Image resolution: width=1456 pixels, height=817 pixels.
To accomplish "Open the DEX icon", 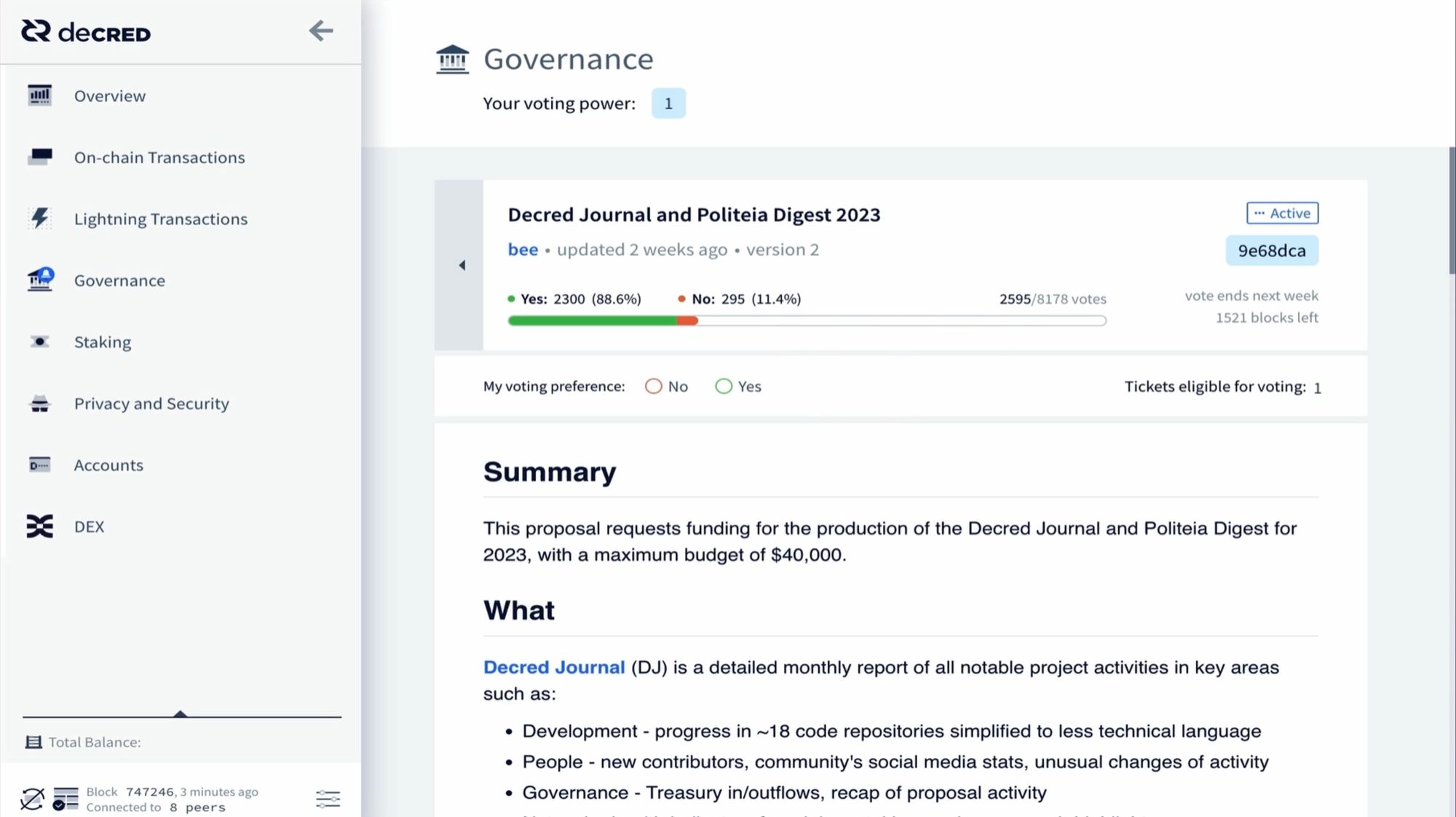I will (x=40, y=526).
